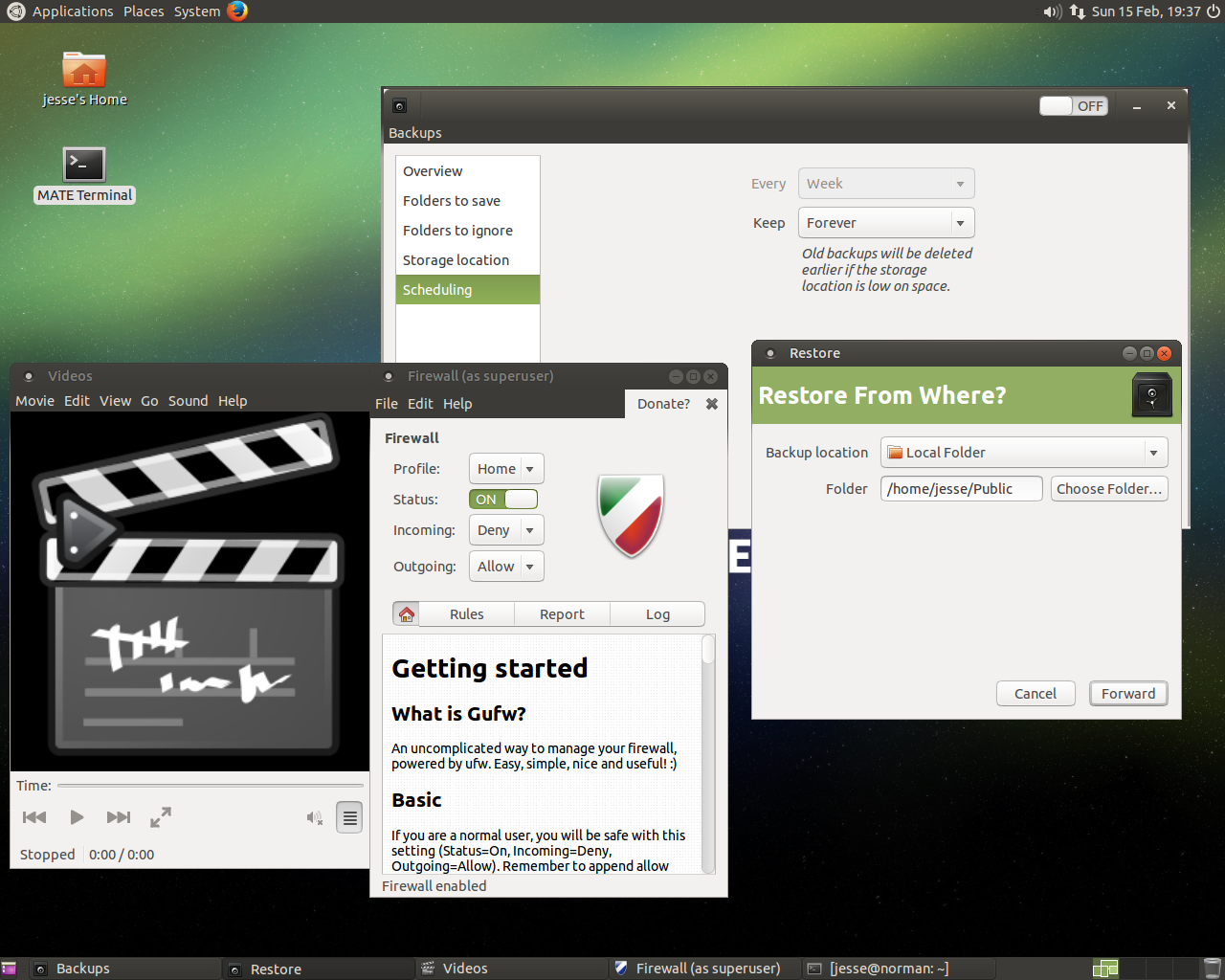Expand the Outgoing Allow dropdown
1225x980 pixels.
(506, 567)
